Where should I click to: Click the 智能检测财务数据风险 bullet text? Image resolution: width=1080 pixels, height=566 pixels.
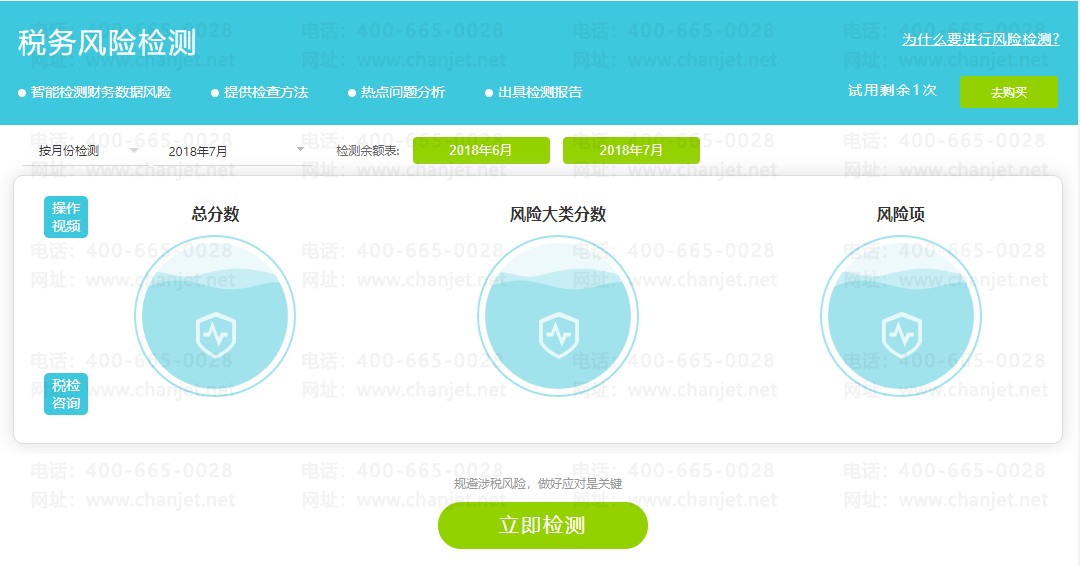tap(101, 92)
